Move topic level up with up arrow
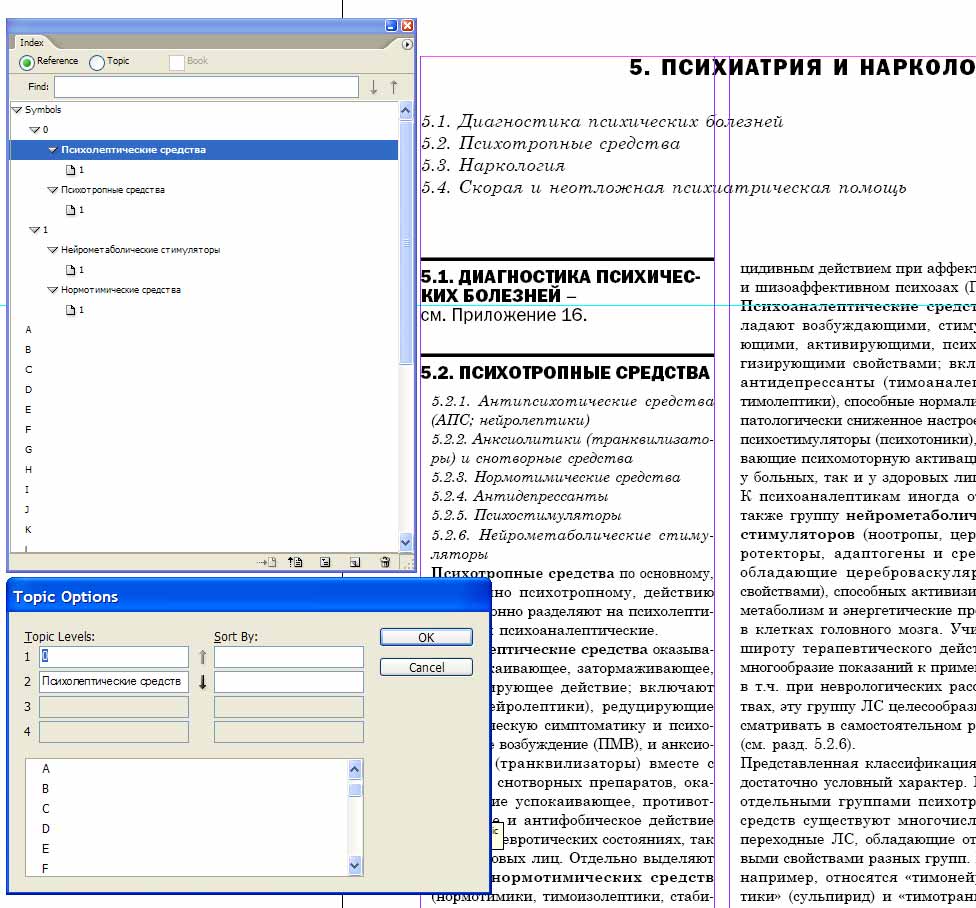The image size is (976, 908). 202,657
